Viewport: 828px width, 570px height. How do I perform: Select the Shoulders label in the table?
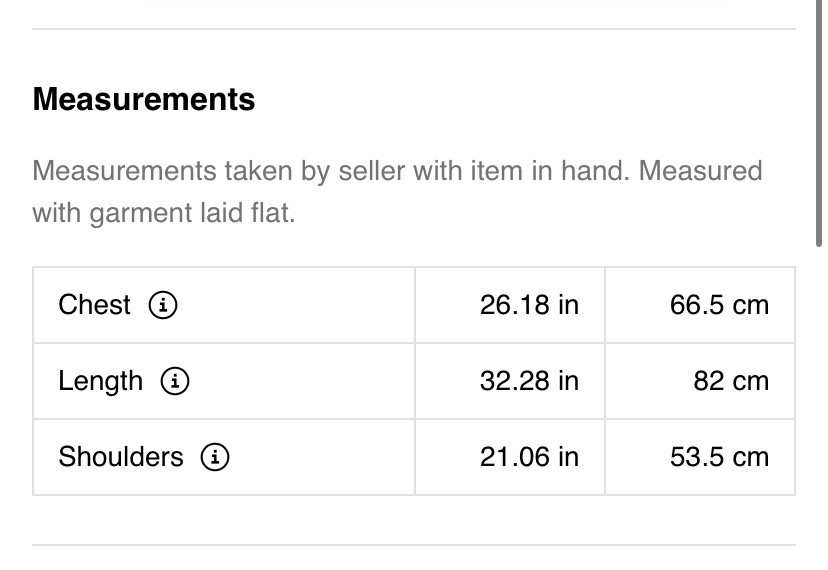pos(121,457)
